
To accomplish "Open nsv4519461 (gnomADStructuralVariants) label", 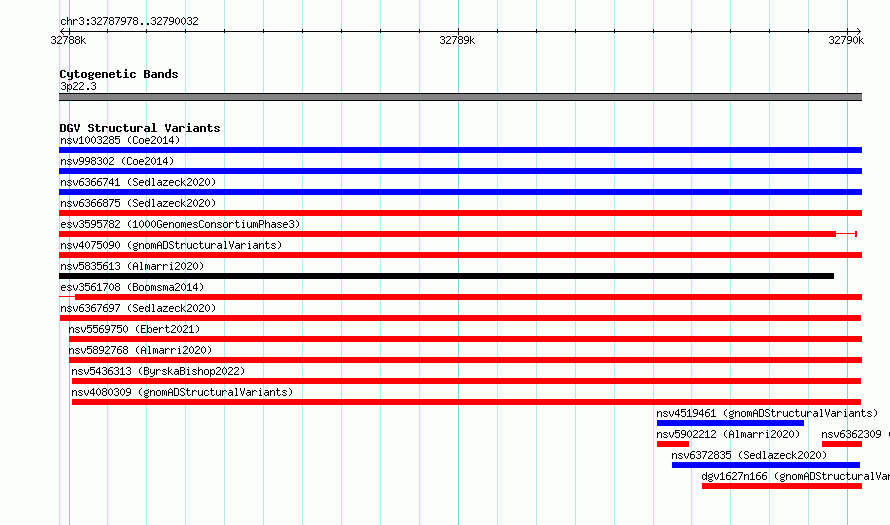I will (767, 413).
